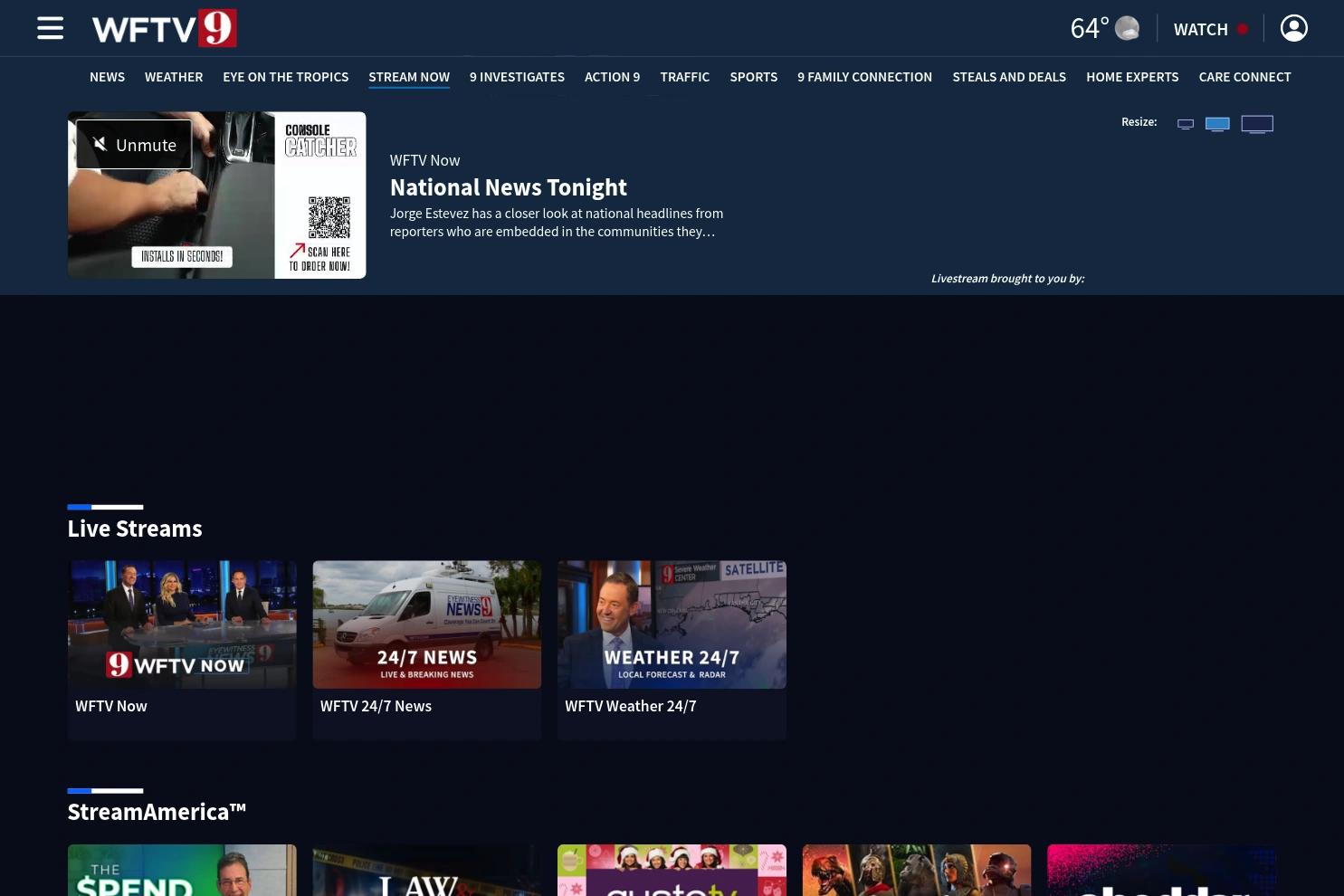Open 9 INVESTIGATES section
The height and width of the screenshot is (896, 1344).
(x=517, y=77)
